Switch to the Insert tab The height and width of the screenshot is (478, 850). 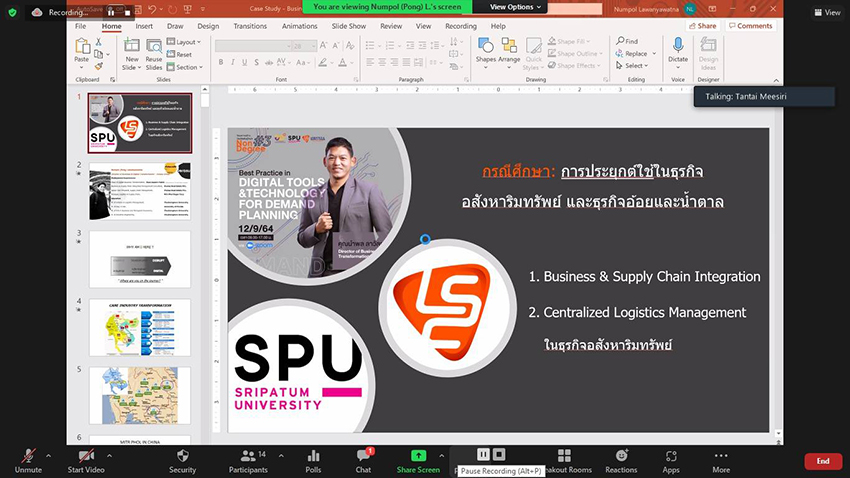point(144,26)
